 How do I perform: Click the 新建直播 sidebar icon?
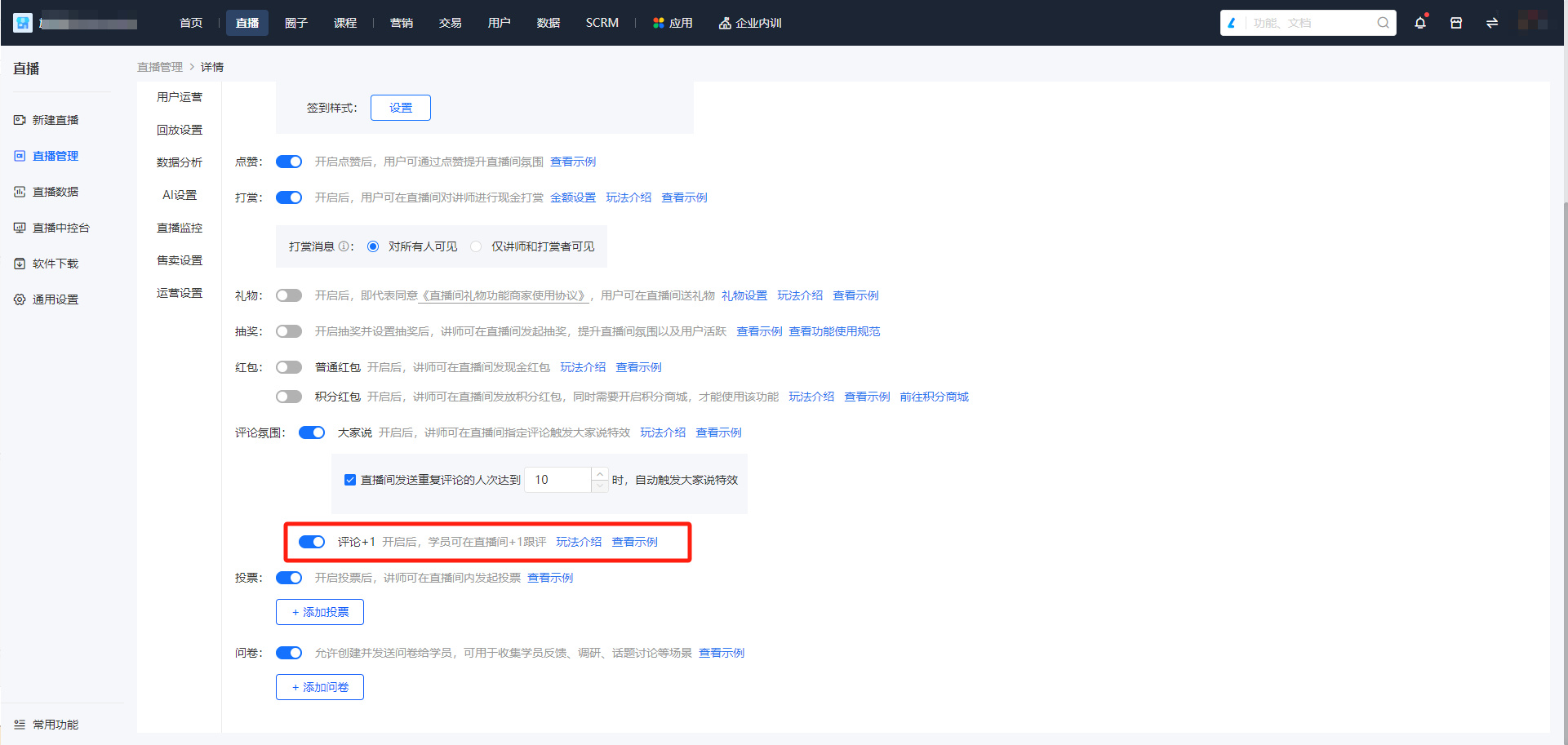(20, 120)
